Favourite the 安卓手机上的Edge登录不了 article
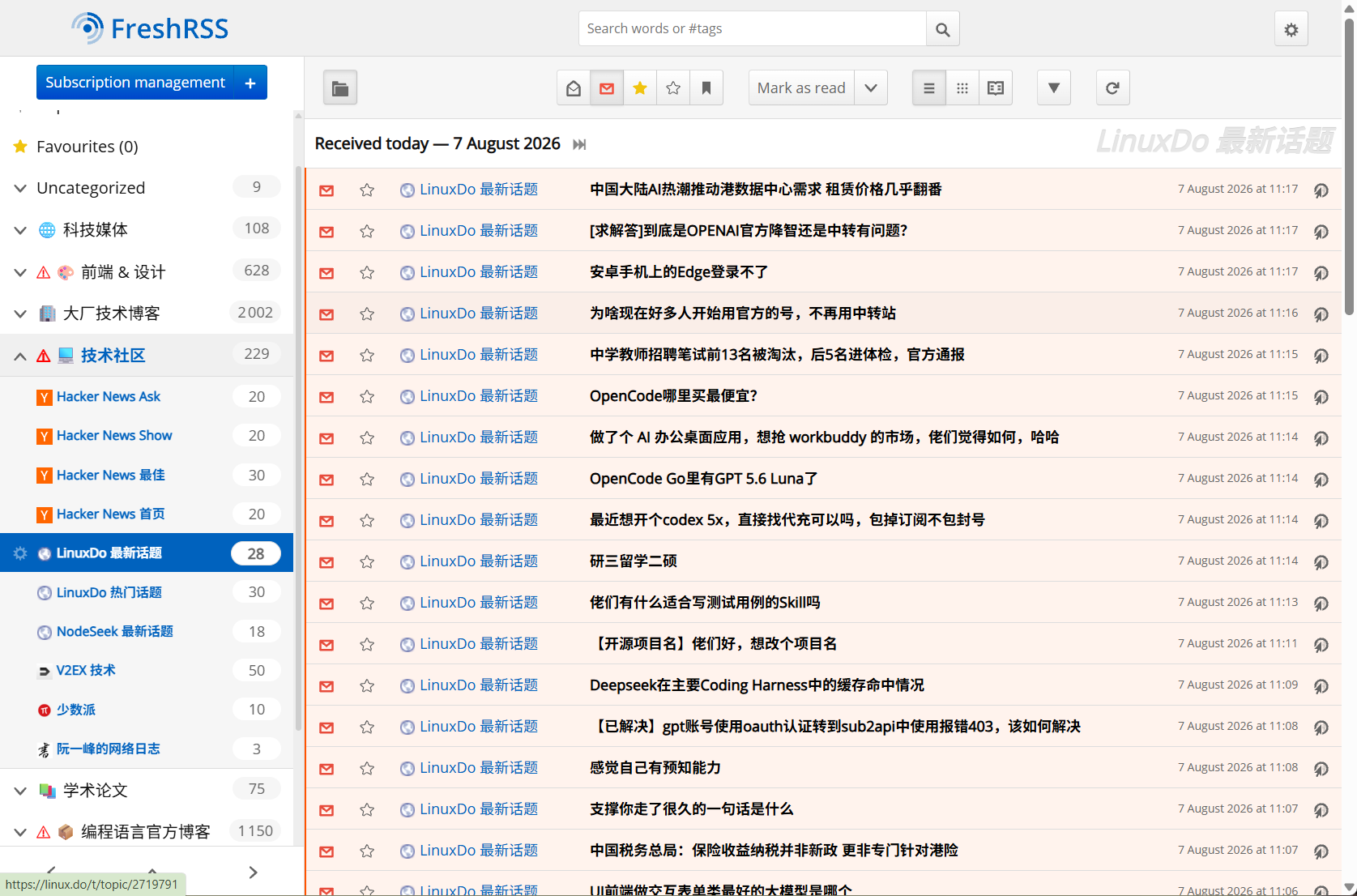Viewport: 1357px width, 896px height. click(x=367, y=273)
